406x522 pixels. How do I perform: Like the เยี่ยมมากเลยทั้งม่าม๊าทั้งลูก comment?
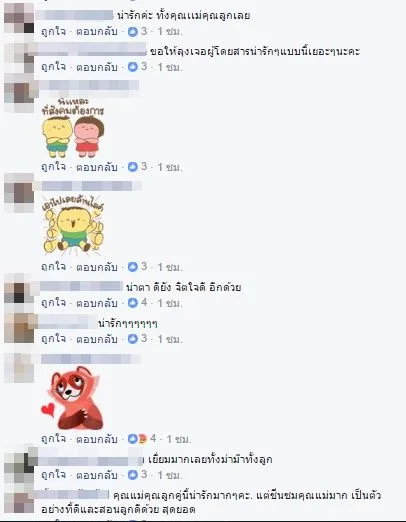click(53, 475)
